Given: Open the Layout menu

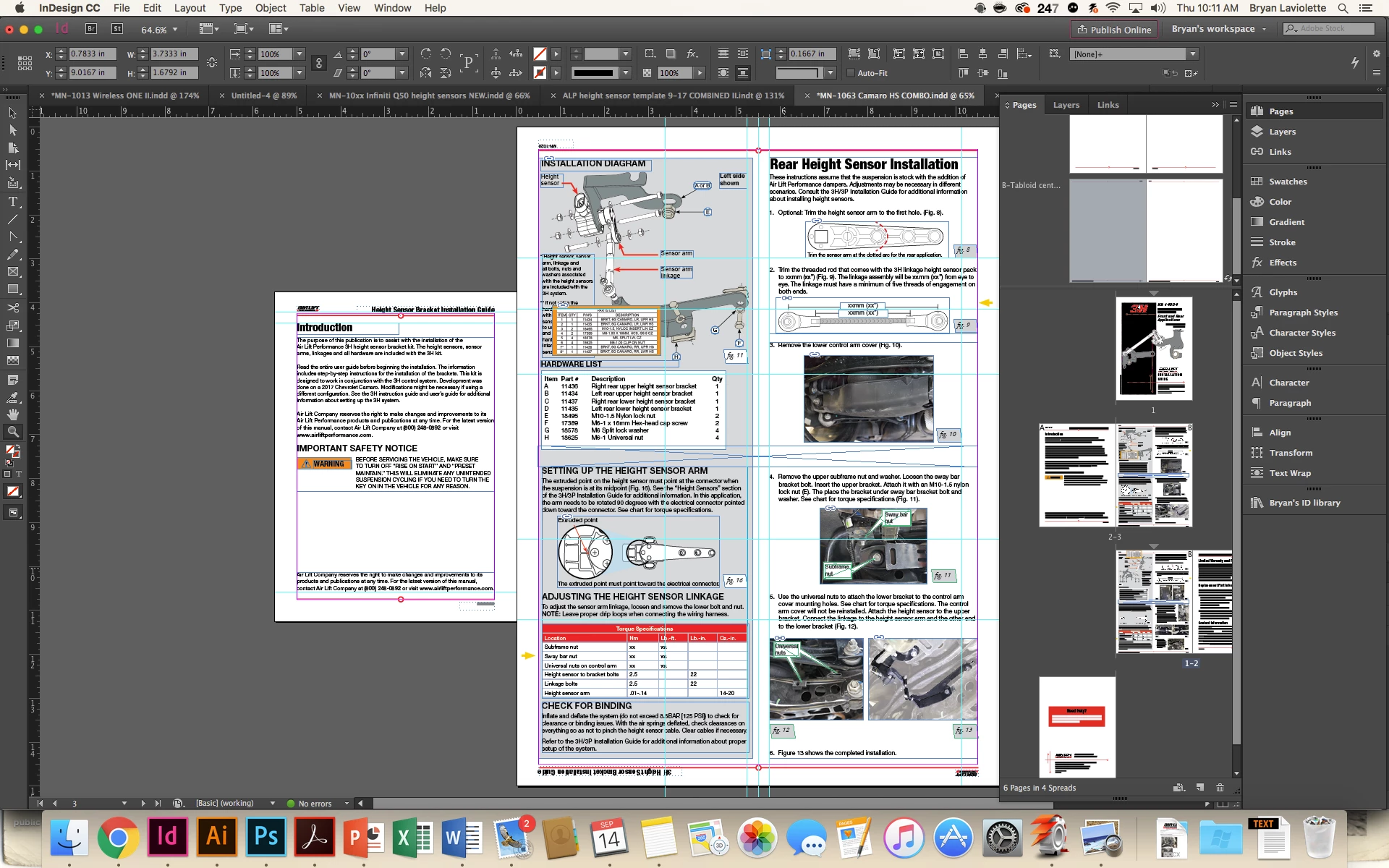Looking at the screenshot, I should tap(190, 8).
